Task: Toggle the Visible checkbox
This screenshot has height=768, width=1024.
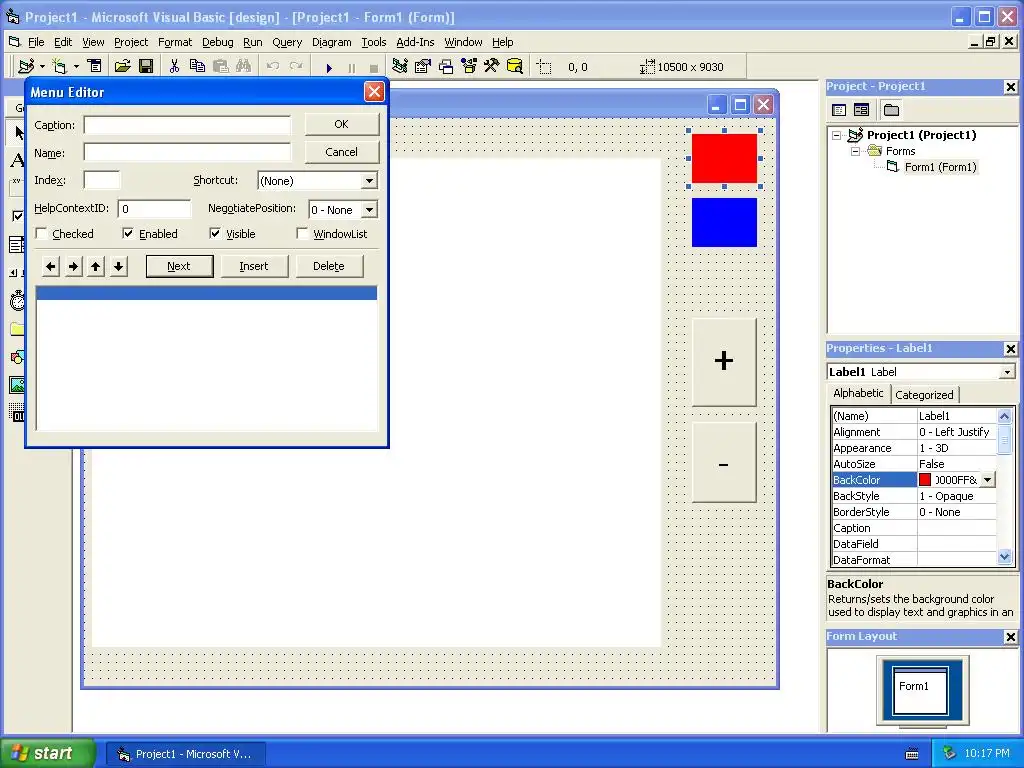Action: coord(215,233)
